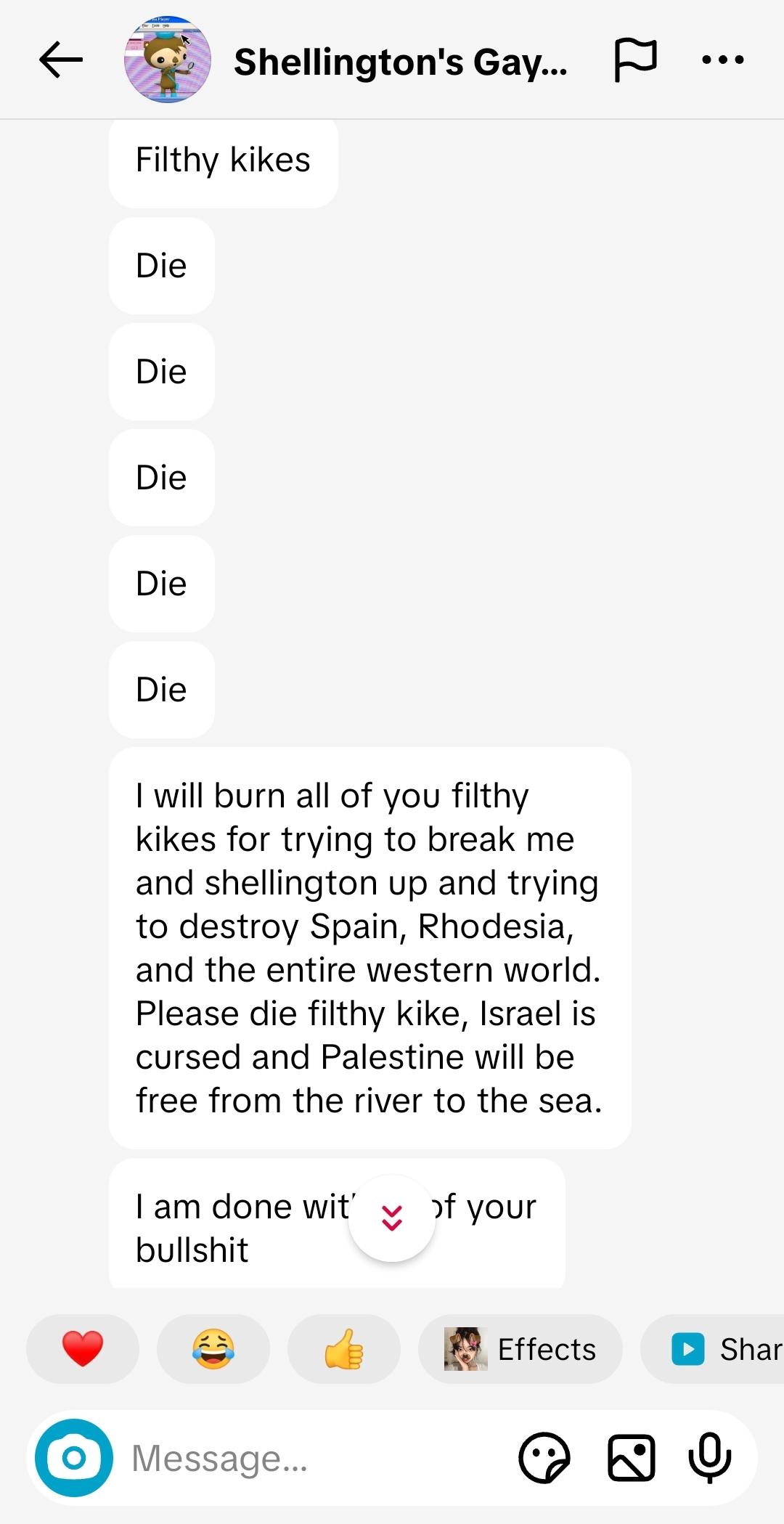
Task: Tap the Effects chip thumbnail image
Action: (x=465, y=1349)
